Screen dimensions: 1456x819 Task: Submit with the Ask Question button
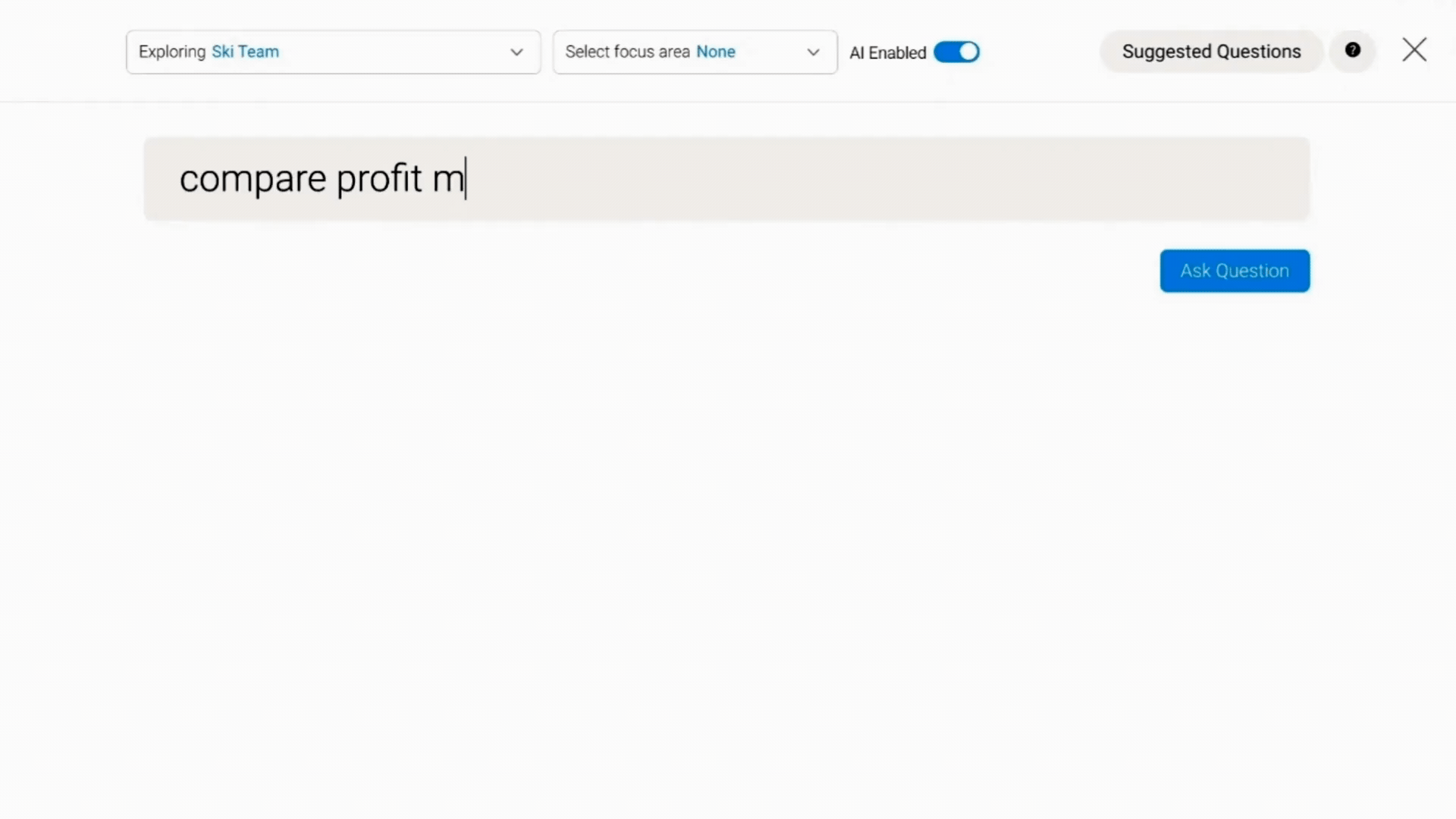pyautogui.click(x=1235, y=271)
